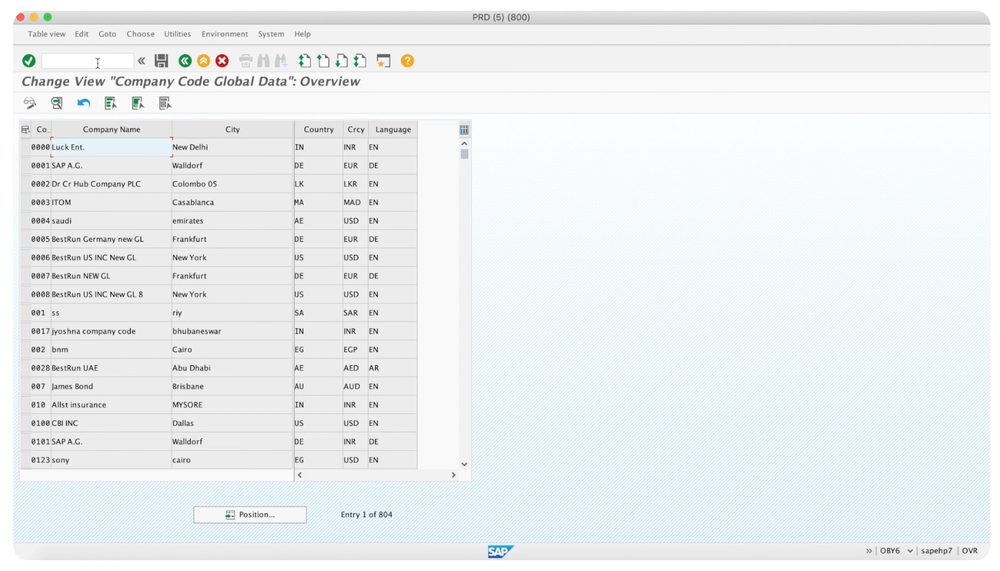Click the Select All corner table icon
Screen dimensions: 1000x571
26,130
